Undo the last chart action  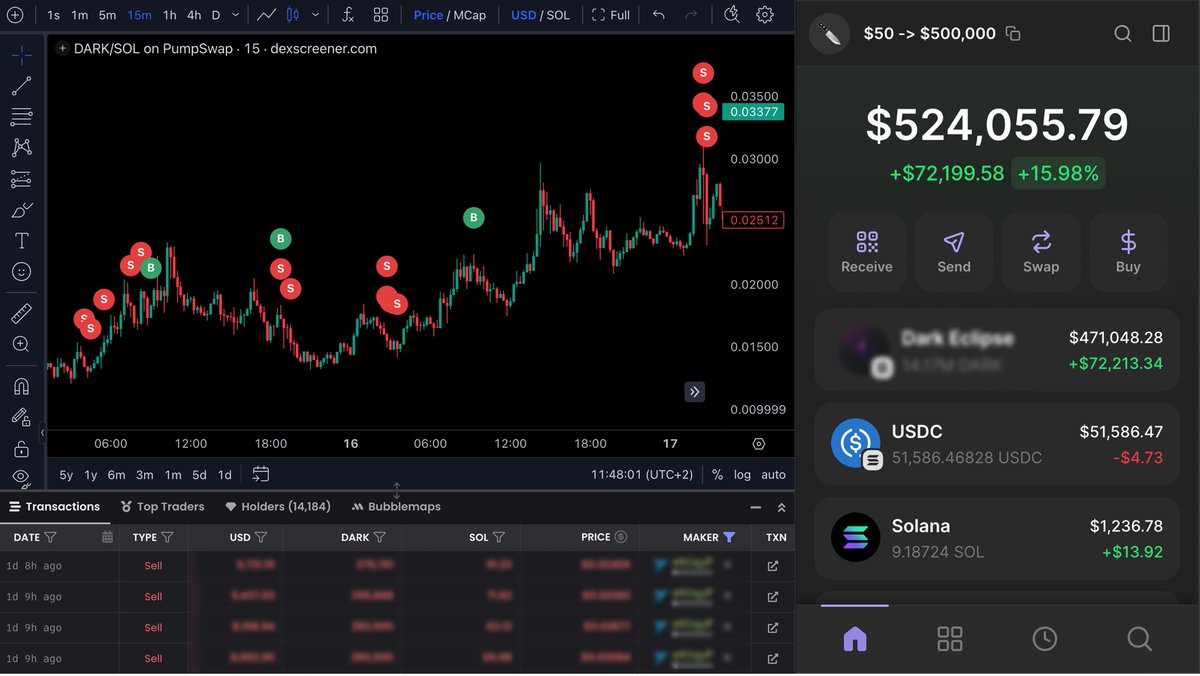pyautogui.click(x=658, y=15)
